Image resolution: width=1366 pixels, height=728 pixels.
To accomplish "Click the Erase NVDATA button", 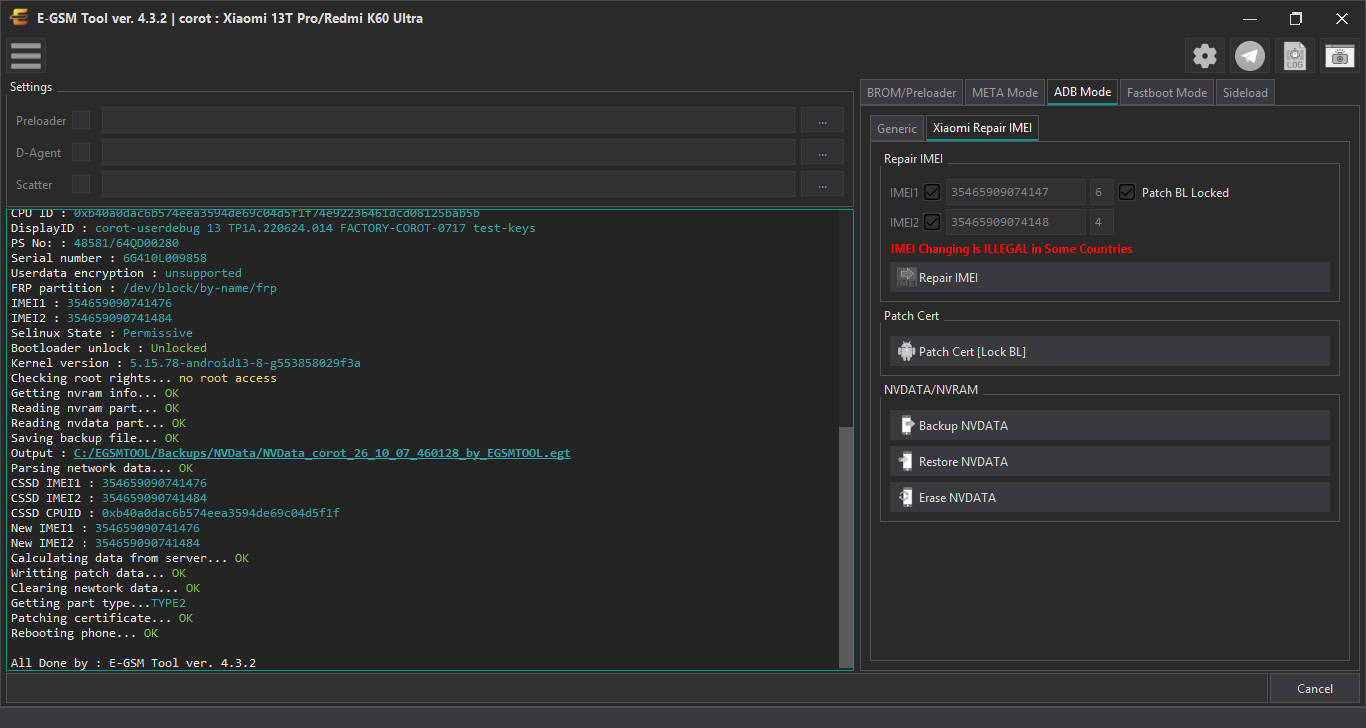I will pyautogui.click(x=1110, y=497).
